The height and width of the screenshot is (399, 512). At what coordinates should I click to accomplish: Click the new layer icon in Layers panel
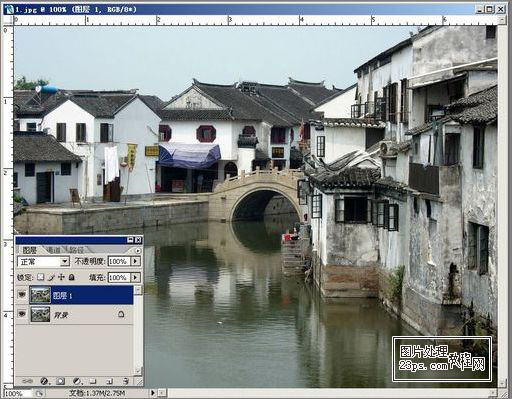pos(109,381)
